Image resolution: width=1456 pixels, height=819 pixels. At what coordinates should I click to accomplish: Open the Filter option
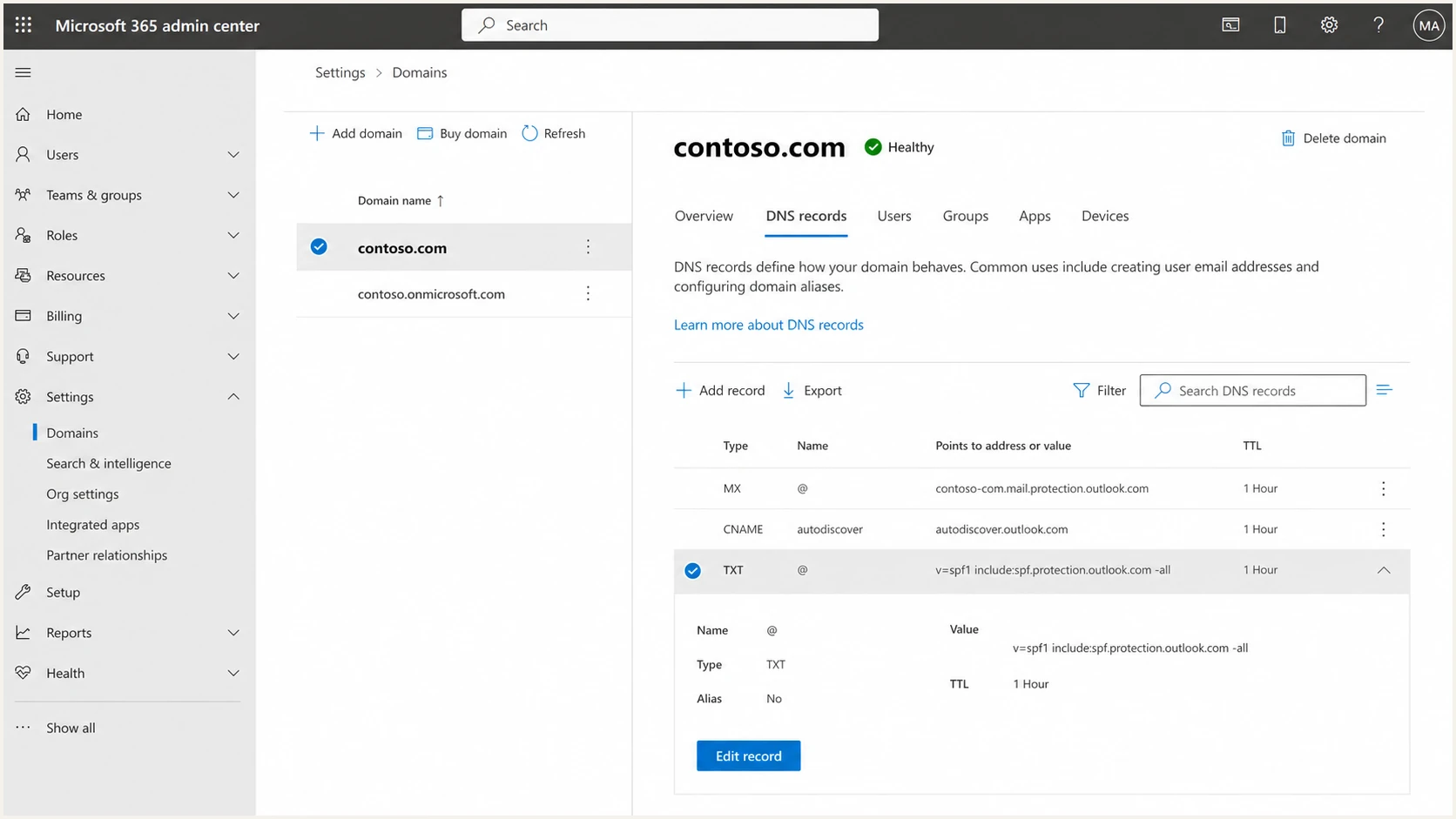pos(1099,390)
